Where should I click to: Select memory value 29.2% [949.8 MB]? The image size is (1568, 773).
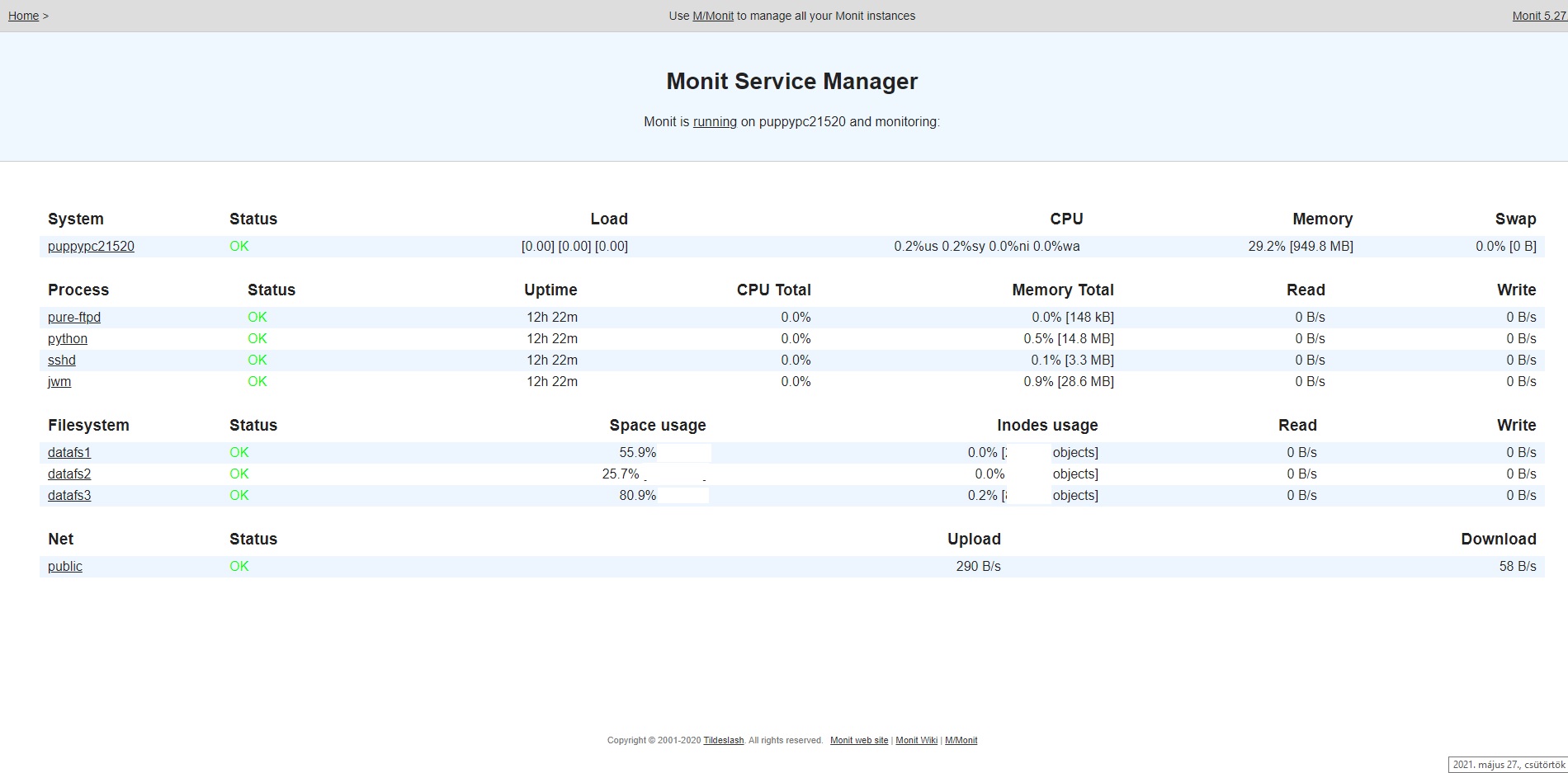tap(1301, 246)
